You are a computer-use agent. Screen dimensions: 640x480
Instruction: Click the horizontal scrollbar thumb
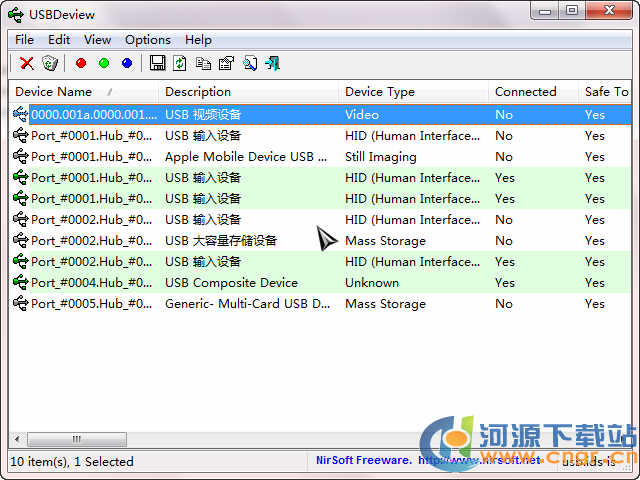coord(77,440)
